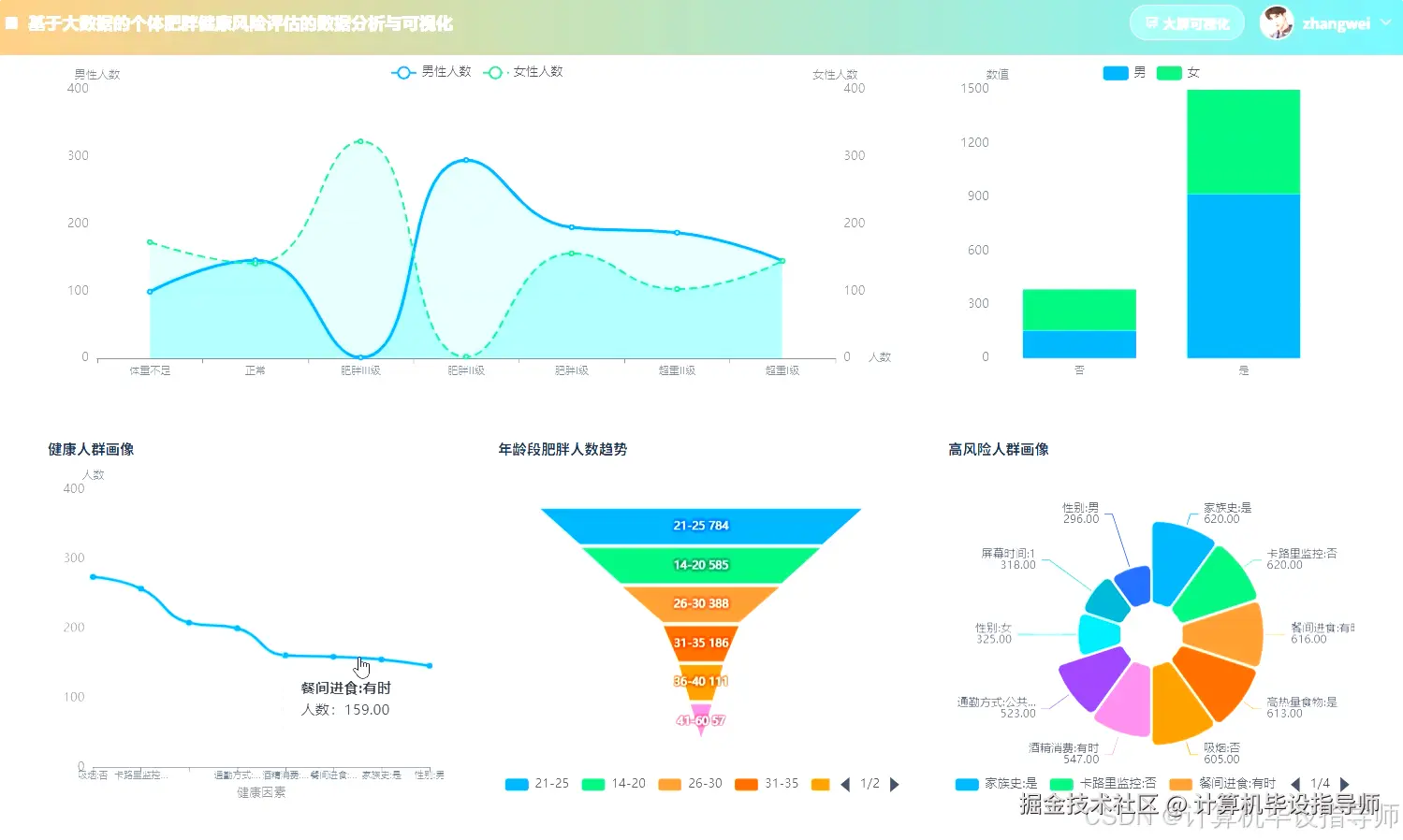The width and height of the screenshot is (1403, 840).
Task: Click the blue portion of the 是 bar
Action: click(x=1243, y=276)
